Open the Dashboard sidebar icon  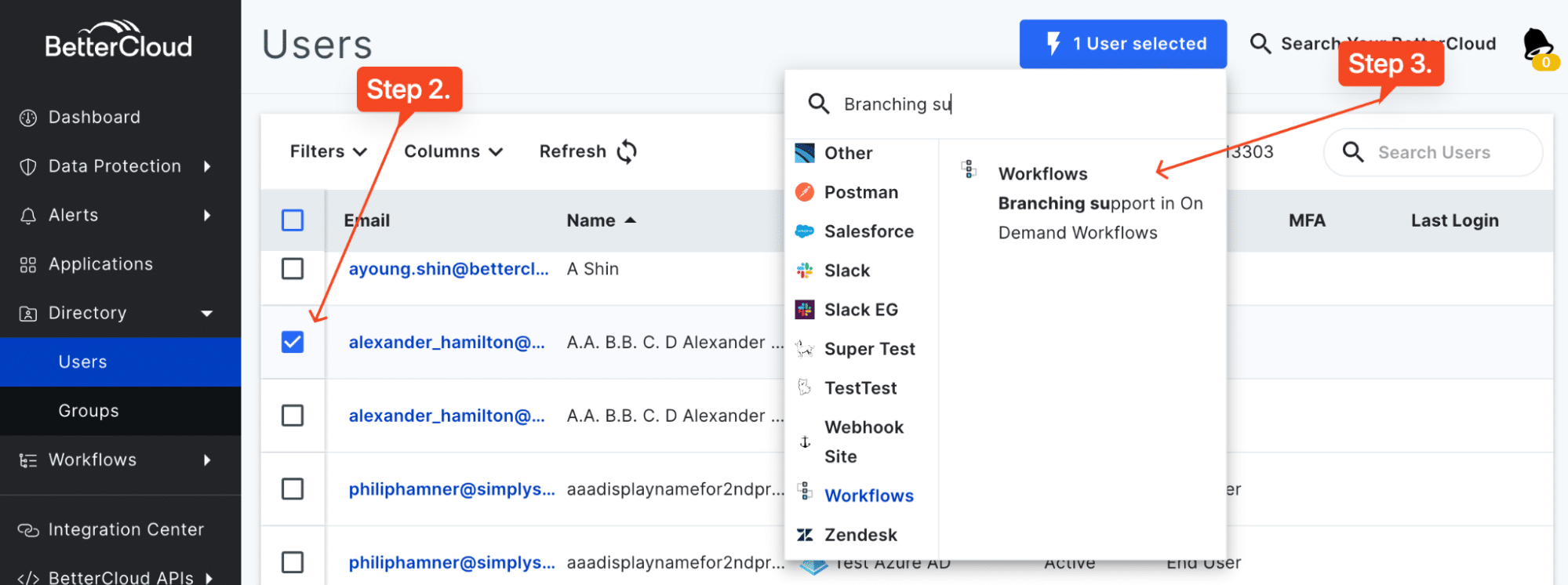tap(28, 118)
